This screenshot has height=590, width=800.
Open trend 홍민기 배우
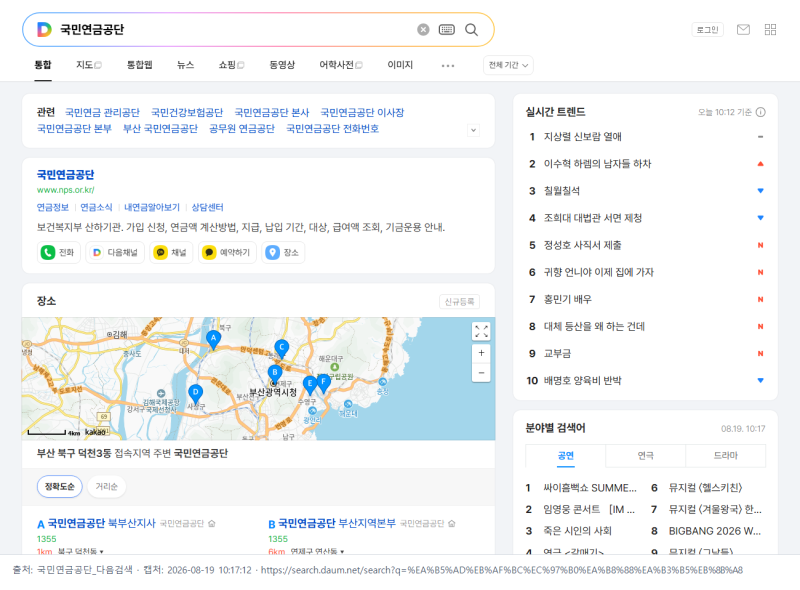click(568, 299)
